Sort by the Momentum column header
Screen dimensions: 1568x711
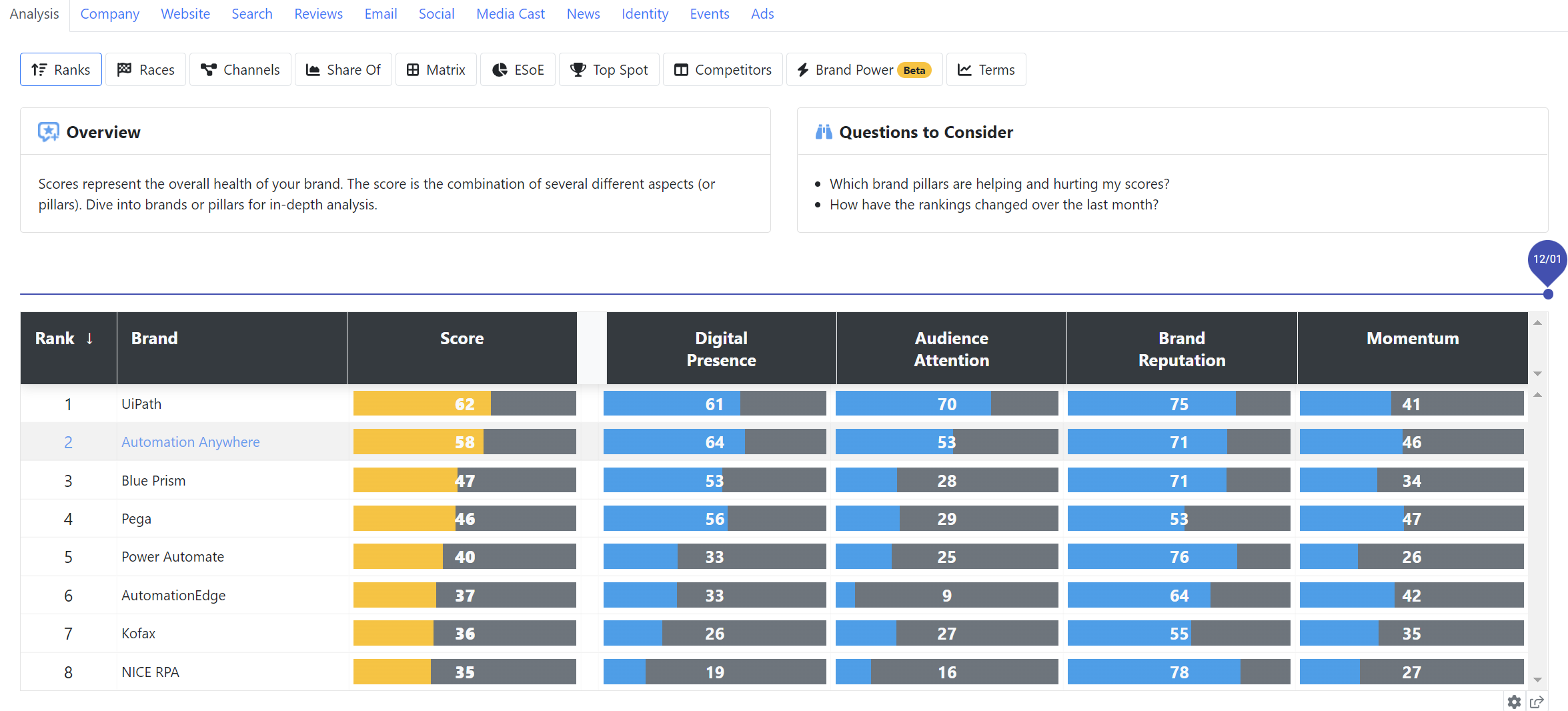pyautogui.click(x=1412, y=339)
